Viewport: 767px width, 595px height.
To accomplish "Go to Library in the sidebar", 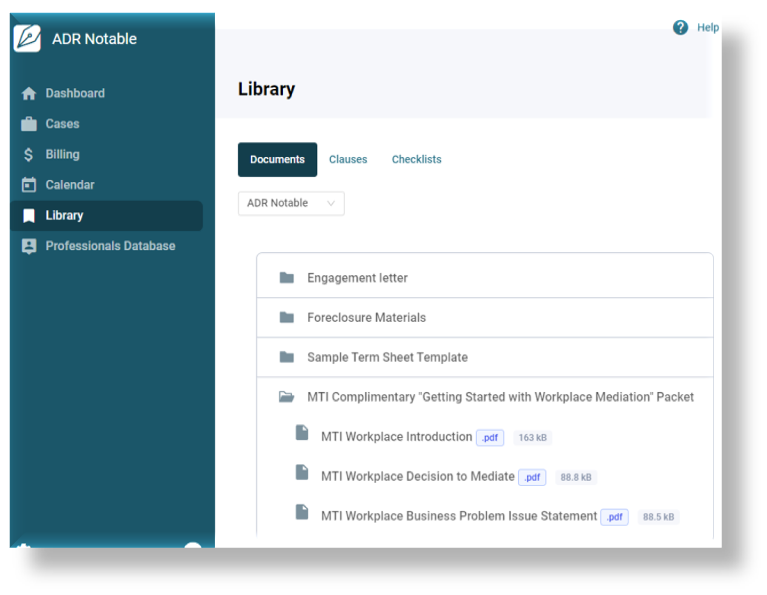I will tap(64, 216).
